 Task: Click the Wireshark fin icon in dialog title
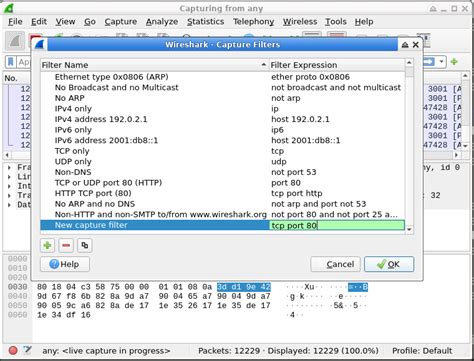coord(39,44)
